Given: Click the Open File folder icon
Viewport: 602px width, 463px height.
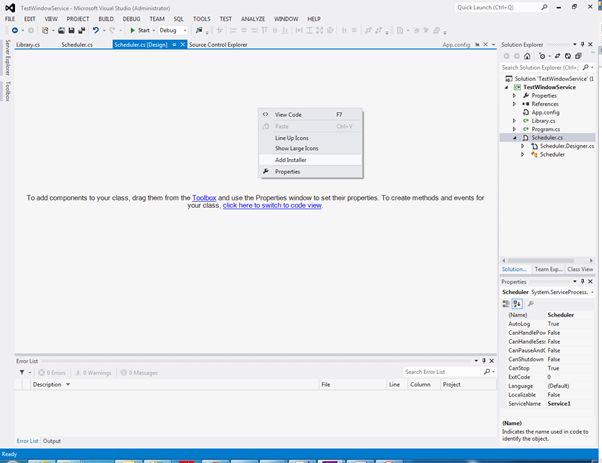Looking at the screenshot, I should click(61, 30).
